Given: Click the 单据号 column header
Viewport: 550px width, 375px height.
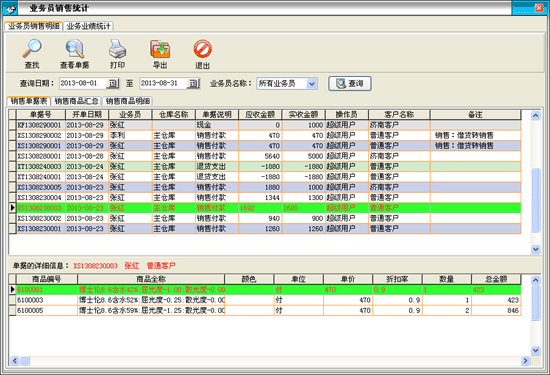Looking at the screenshot, I should click(41, 115).
